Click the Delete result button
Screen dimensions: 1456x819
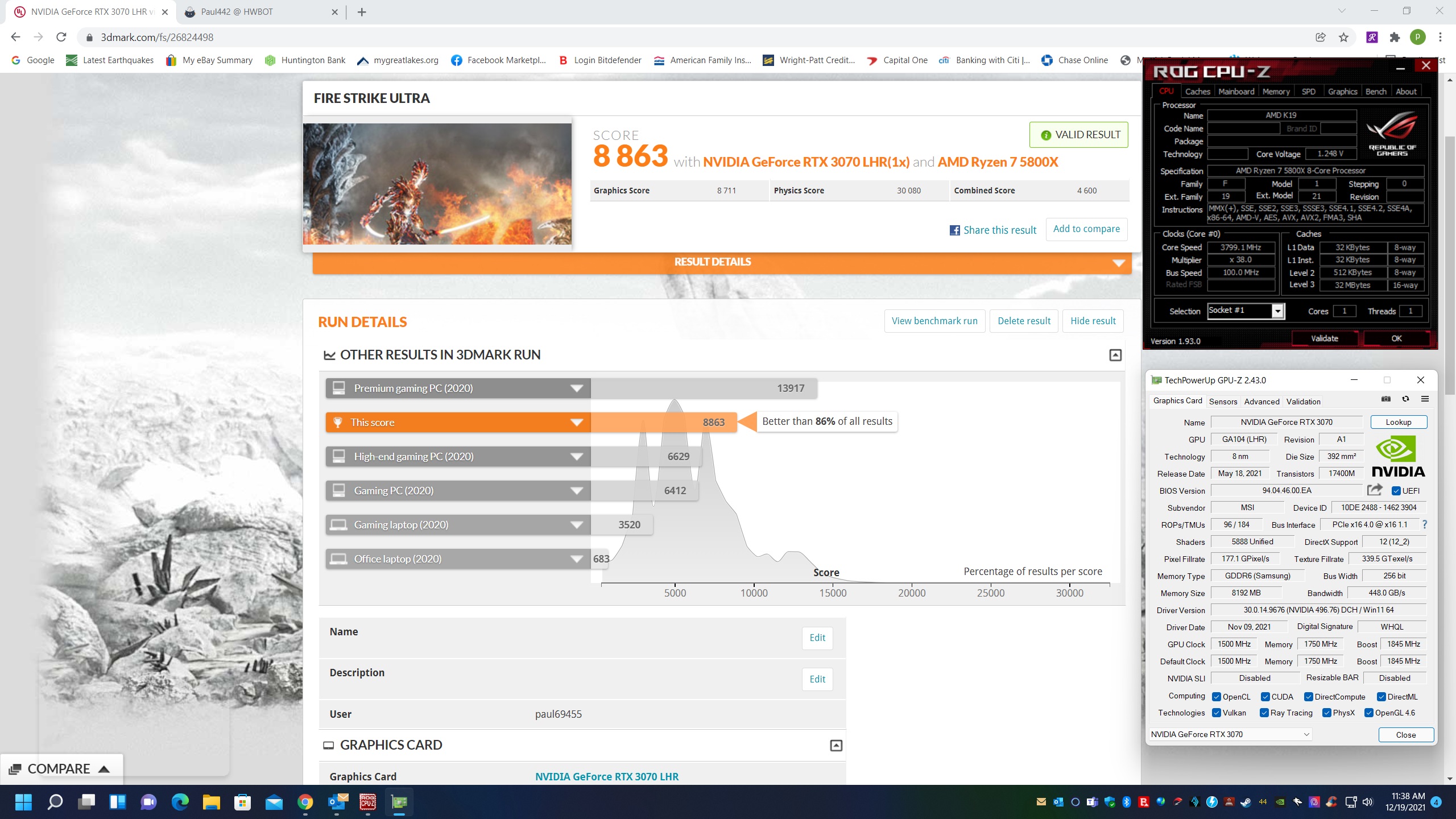pos(1024,321)
